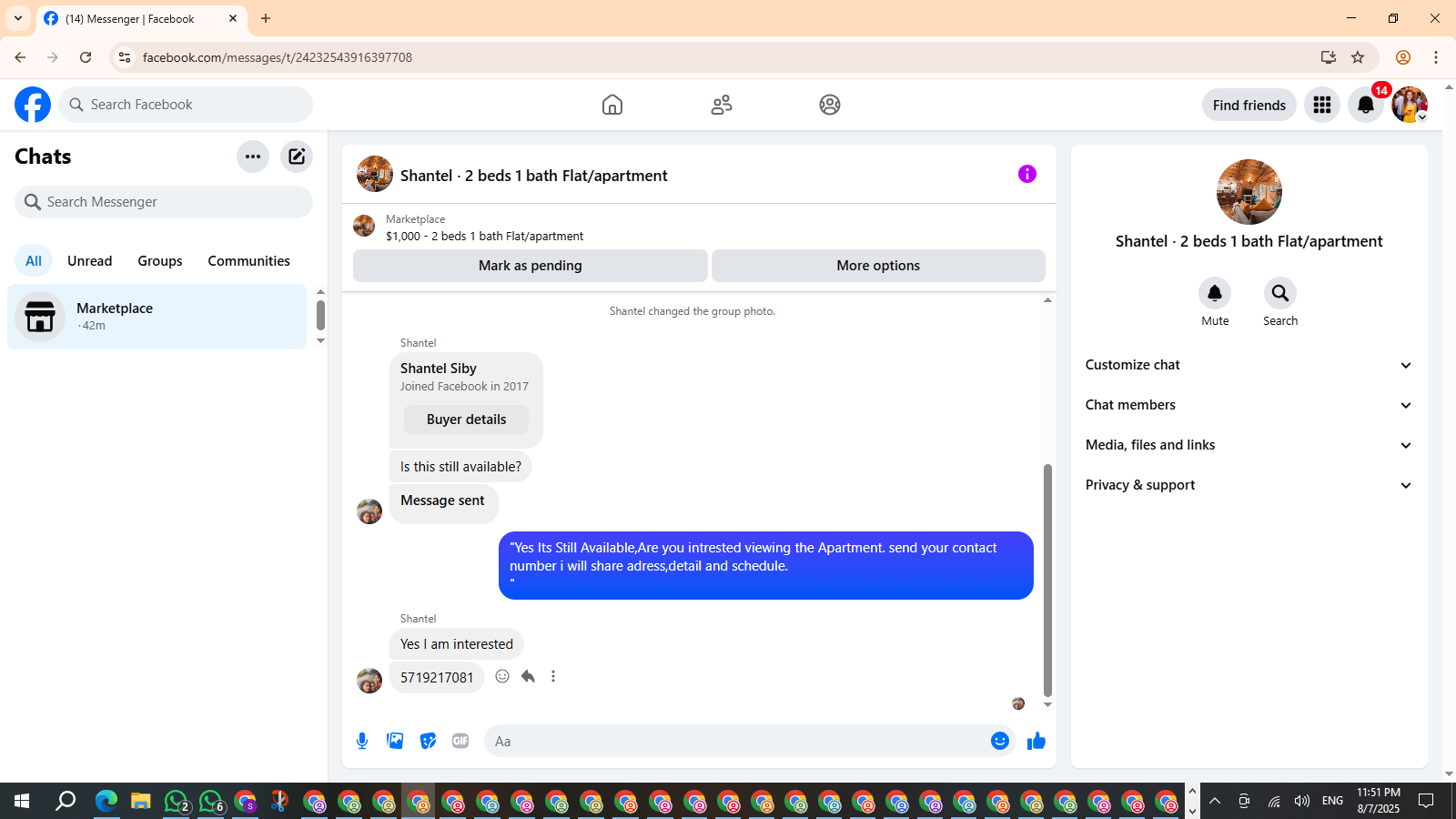Switch to the Groups chats tab
Image resolution: width=1456 pixels, height=819 pixels.
tap(160, 261)
